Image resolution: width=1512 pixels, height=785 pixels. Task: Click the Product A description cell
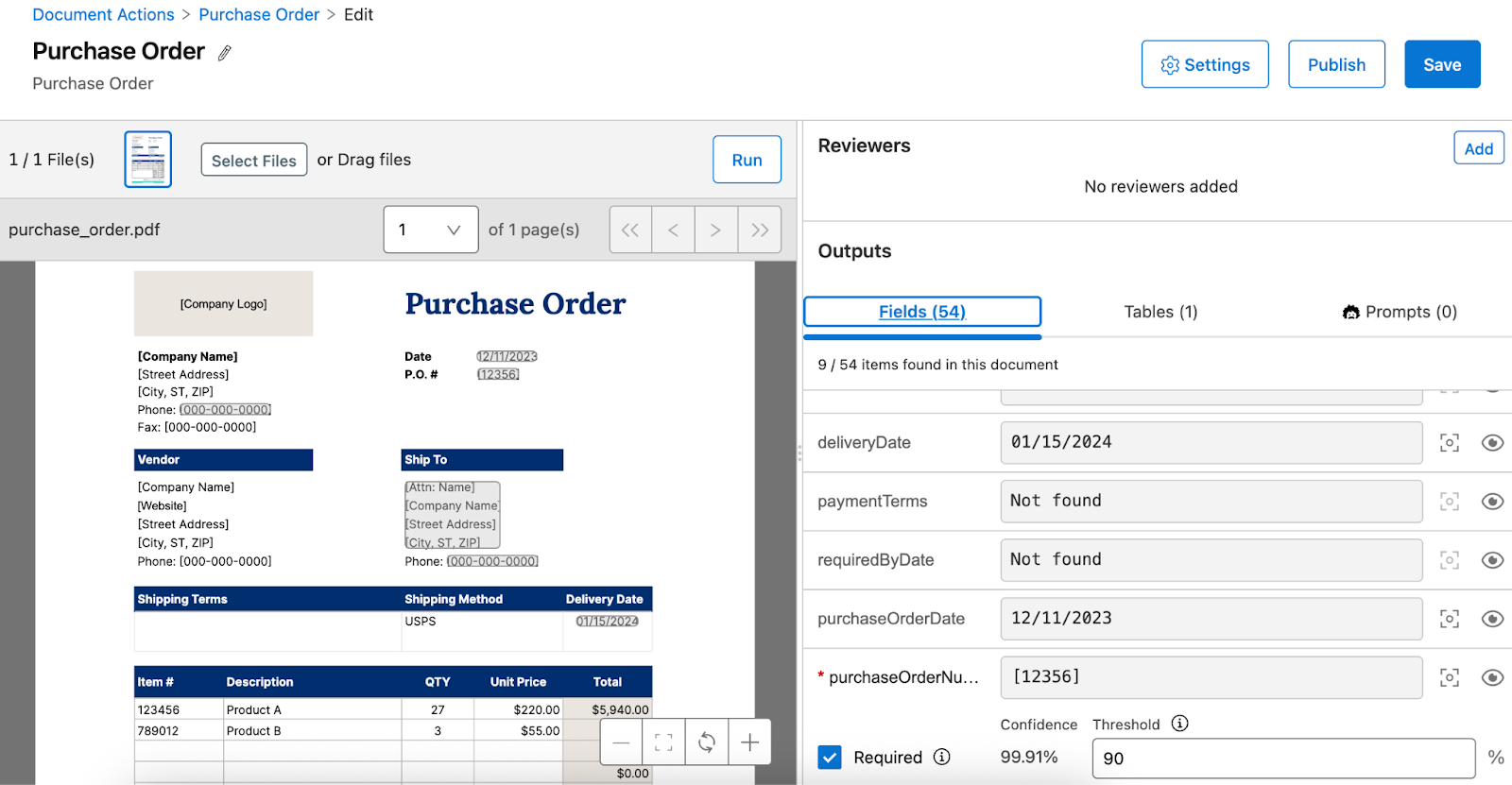point(312,709)
